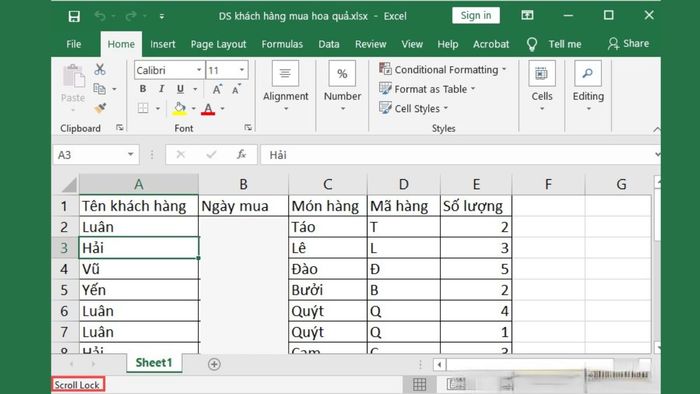700x394 pixels.
Task: Click the Insert Function fx icon
Action: pyautogui.click(x=242, y=155)
